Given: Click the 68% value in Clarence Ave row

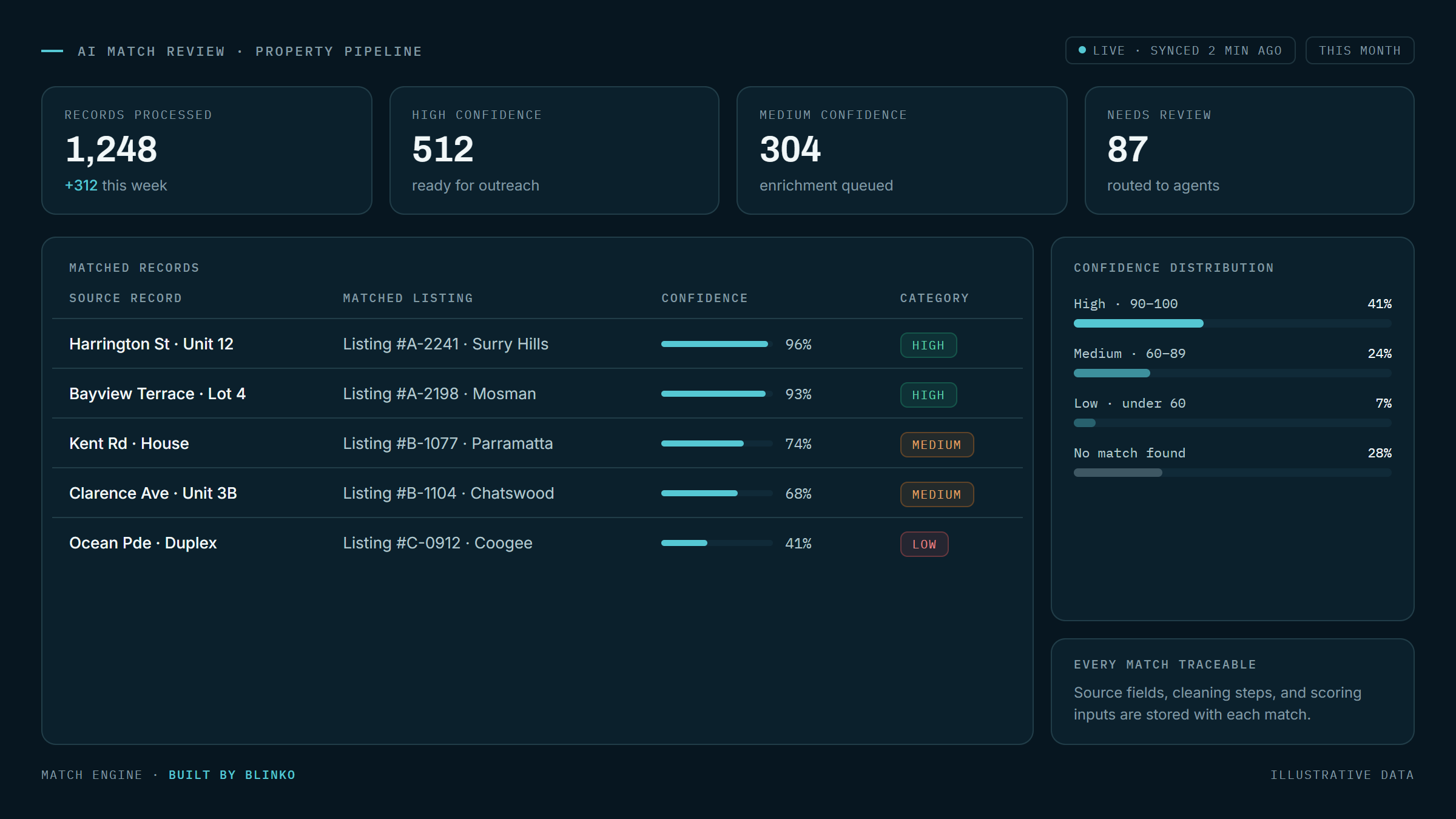Looking at the screenshot, I should pyautogui.click(x=798, y=493).
